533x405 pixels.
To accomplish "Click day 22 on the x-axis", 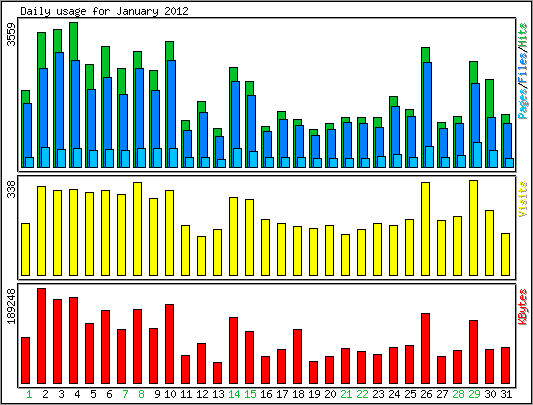I will coord(362,394).
